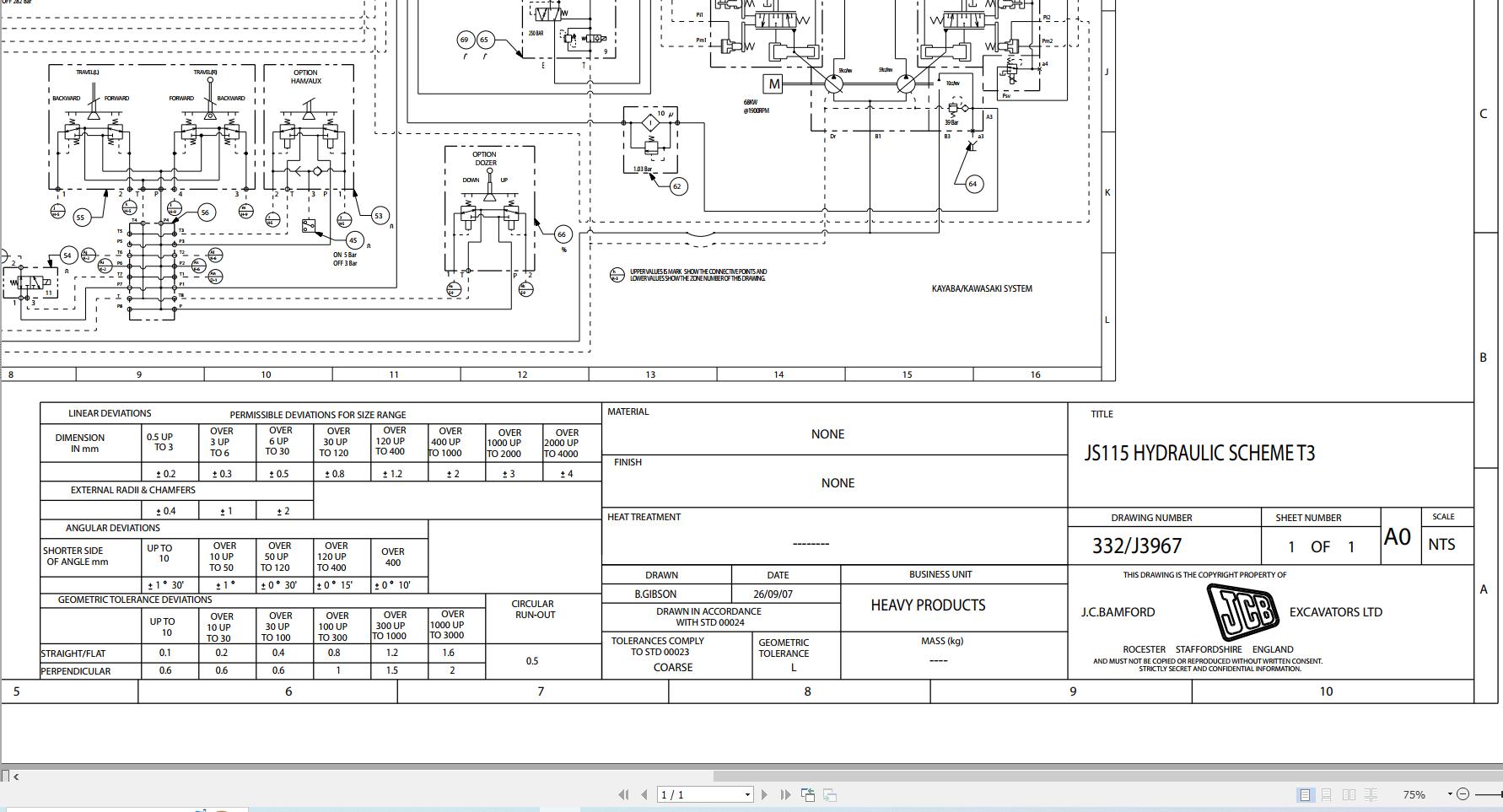Open the page number dropdown
The width and height of the screenshot is (1503, 812).
pos(746,794)
